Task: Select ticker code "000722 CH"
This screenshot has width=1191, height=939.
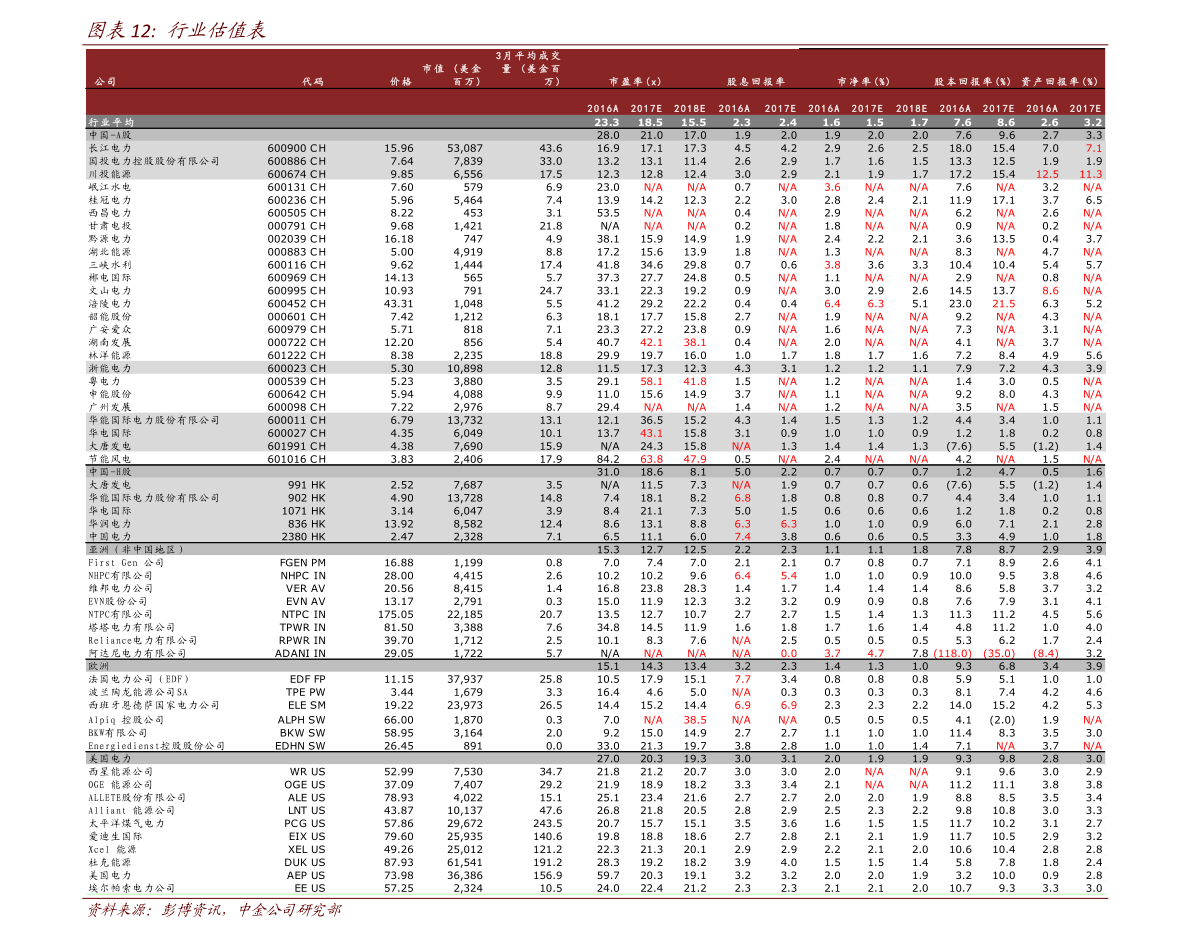Action: [x=296, y=342]
